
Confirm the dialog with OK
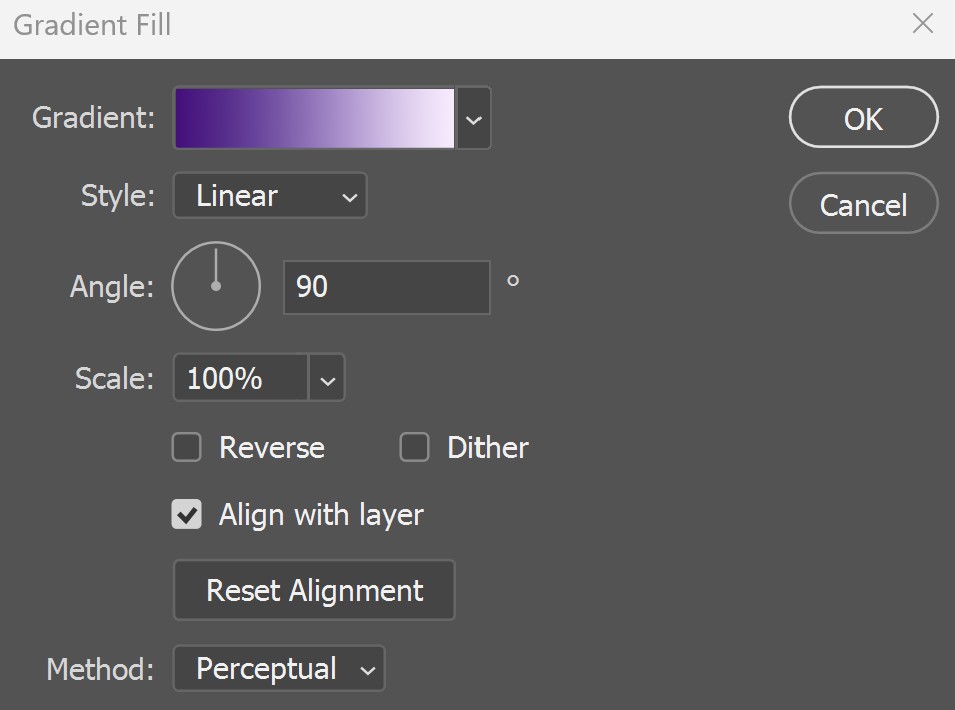[x=864, y=118]
